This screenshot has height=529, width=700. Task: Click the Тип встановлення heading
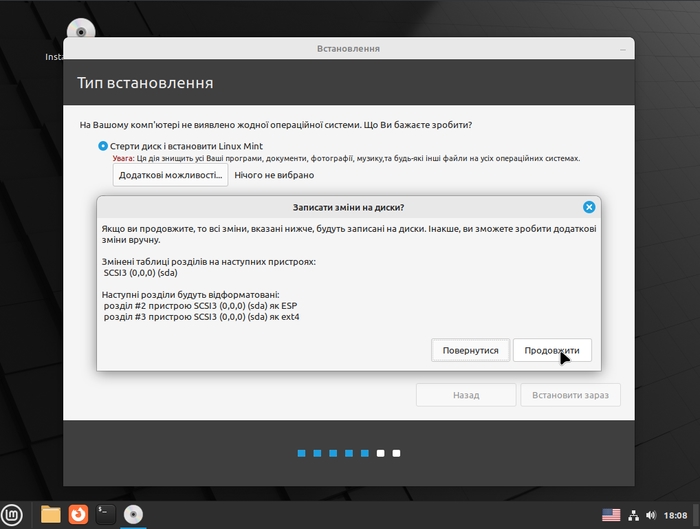145,83
